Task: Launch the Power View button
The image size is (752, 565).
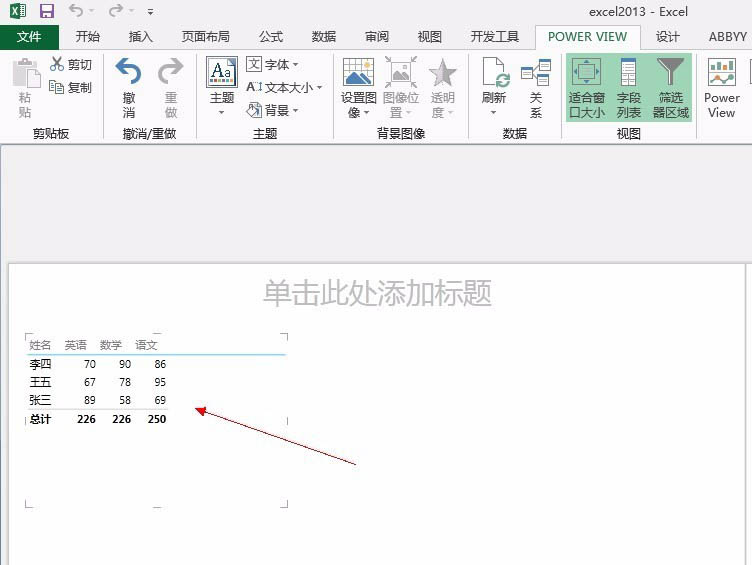Action: pos(721,88)
